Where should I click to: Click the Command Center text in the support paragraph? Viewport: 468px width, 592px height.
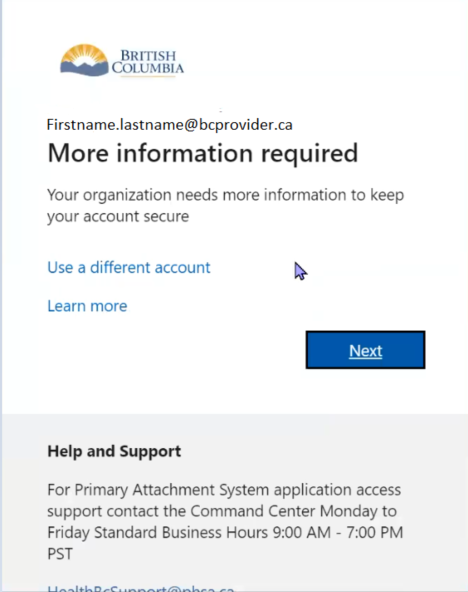coord(252,511)
